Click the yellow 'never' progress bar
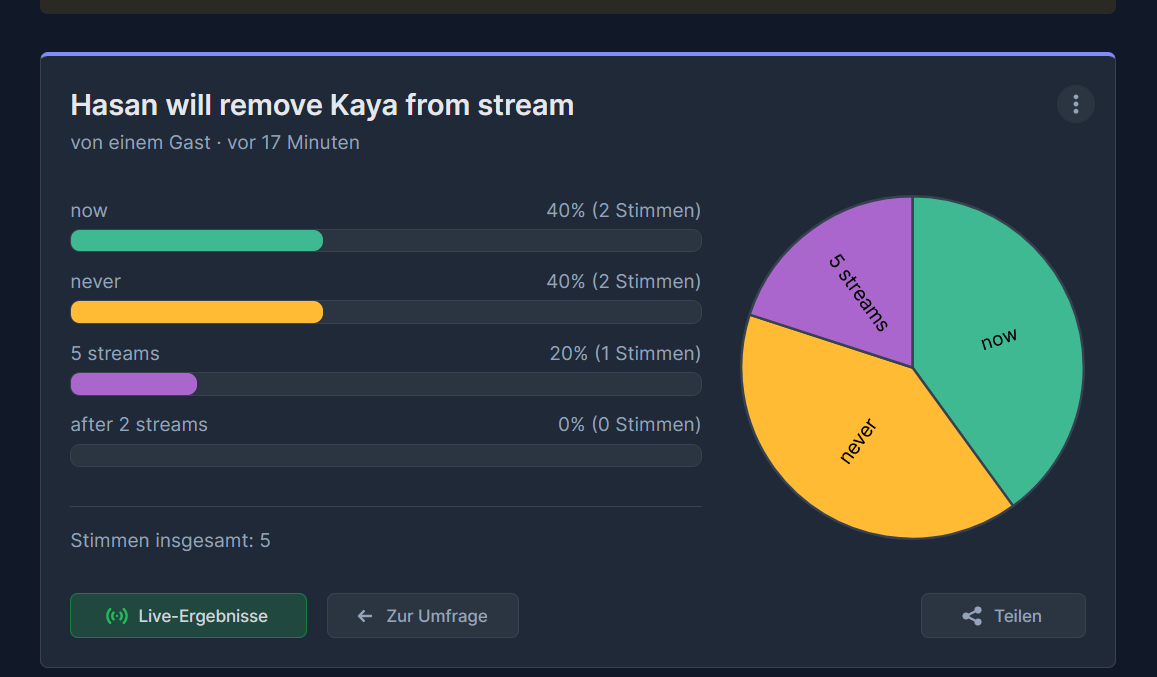Screen dimensions: 1157x677 196,312
